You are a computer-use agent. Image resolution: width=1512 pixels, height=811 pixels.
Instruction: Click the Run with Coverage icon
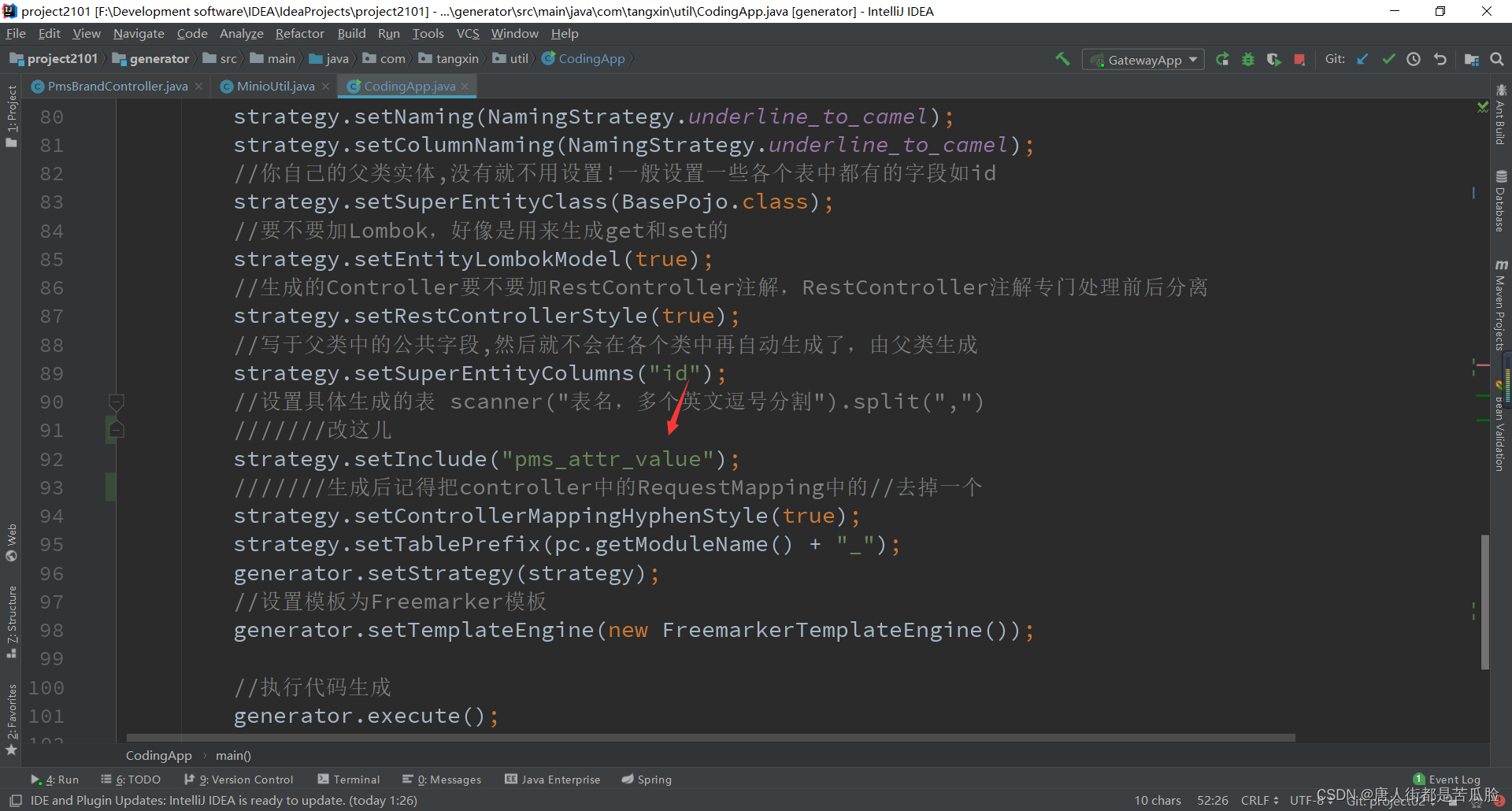(1273, 59)
